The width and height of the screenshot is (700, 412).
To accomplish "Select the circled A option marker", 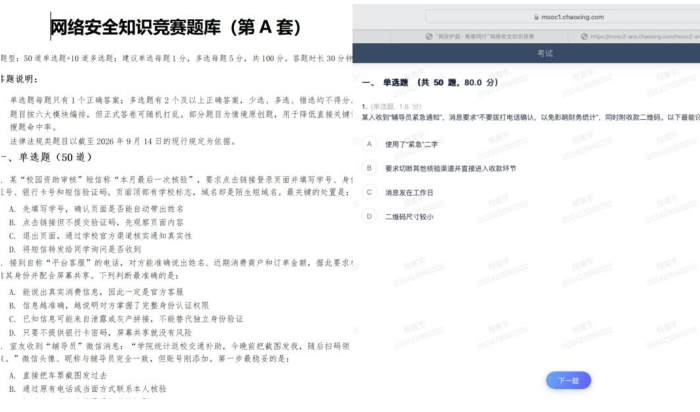I will [369, 144].
